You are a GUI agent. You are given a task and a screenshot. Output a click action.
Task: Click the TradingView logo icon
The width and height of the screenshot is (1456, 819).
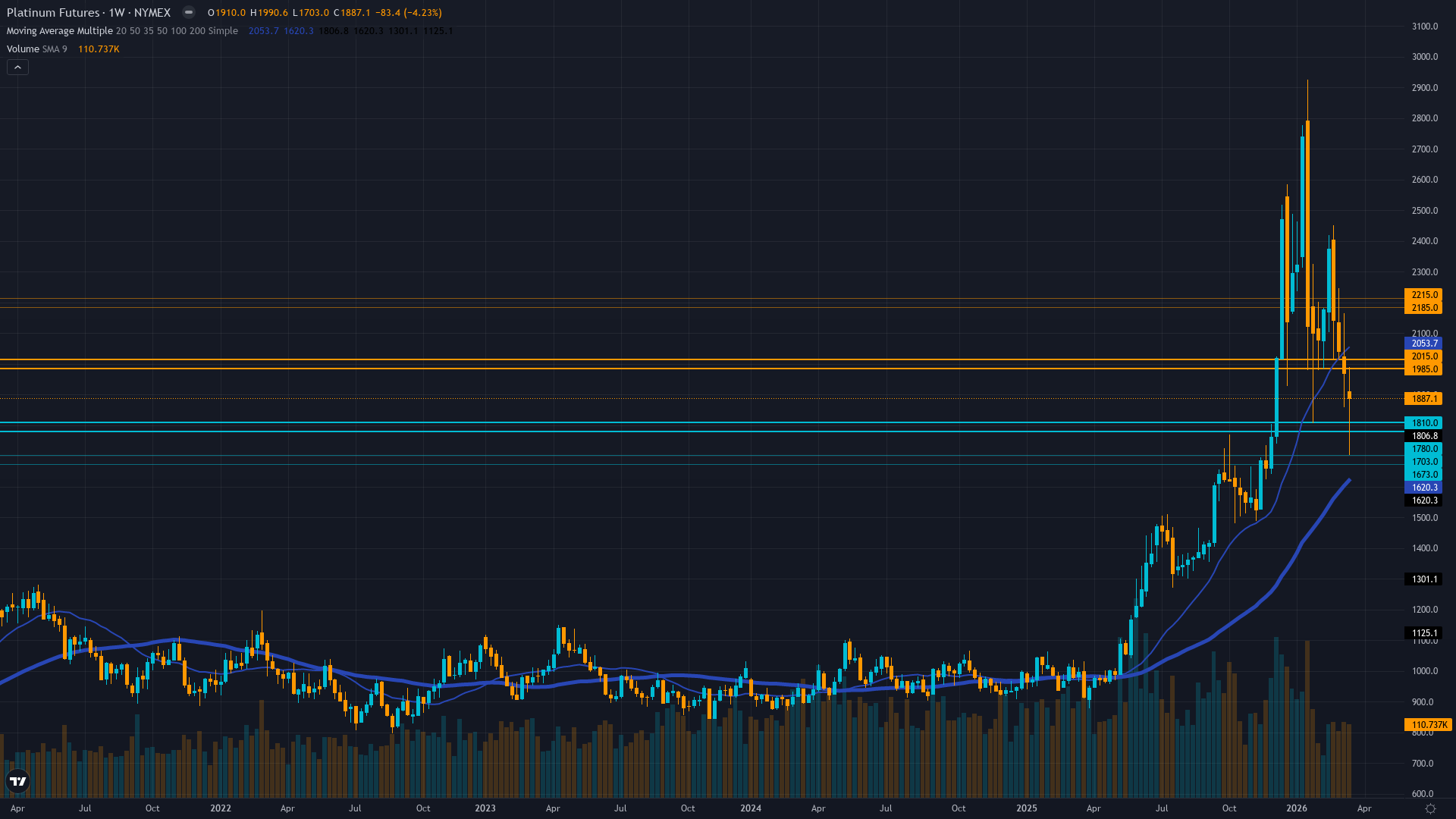coord(17,781)
